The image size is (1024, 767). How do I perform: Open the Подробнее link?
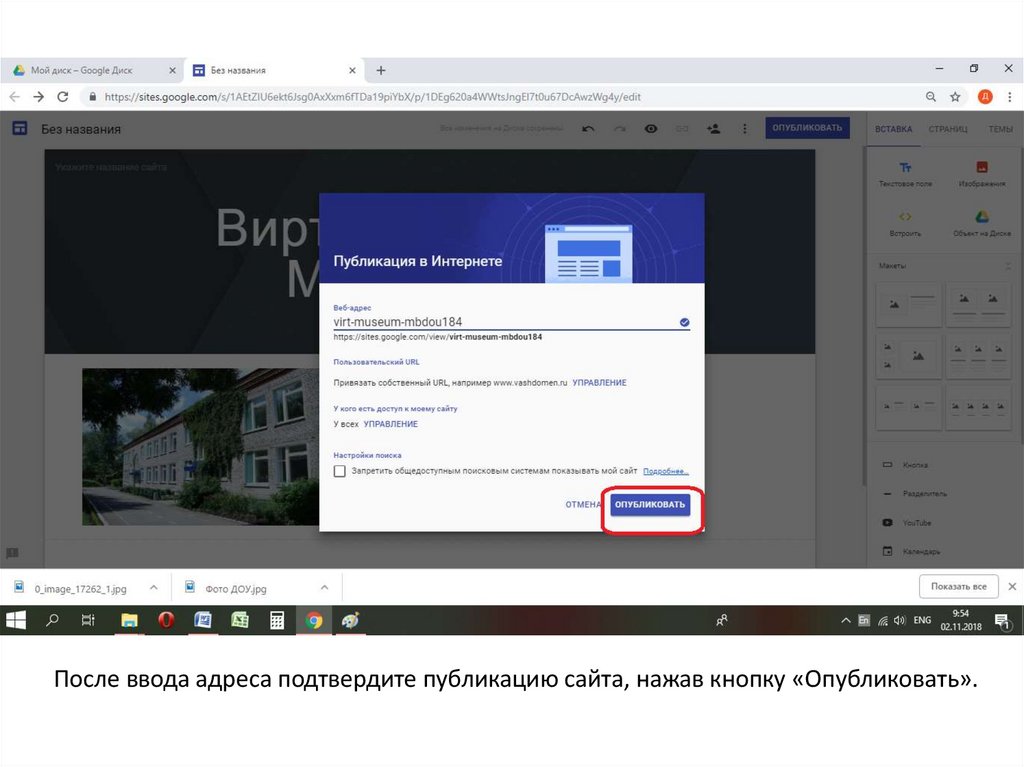click(x=665, y=471)
